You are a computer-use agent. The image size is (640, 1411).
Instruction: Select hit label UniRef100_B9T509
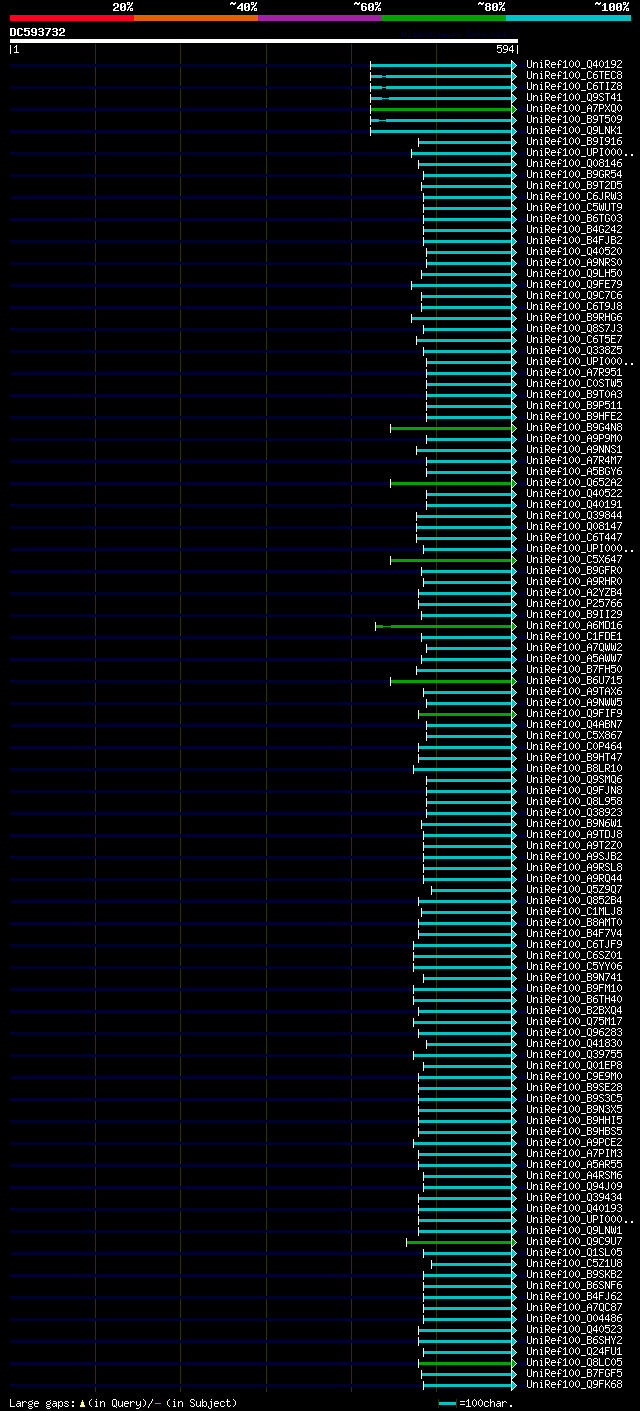[x=574, y=119]
